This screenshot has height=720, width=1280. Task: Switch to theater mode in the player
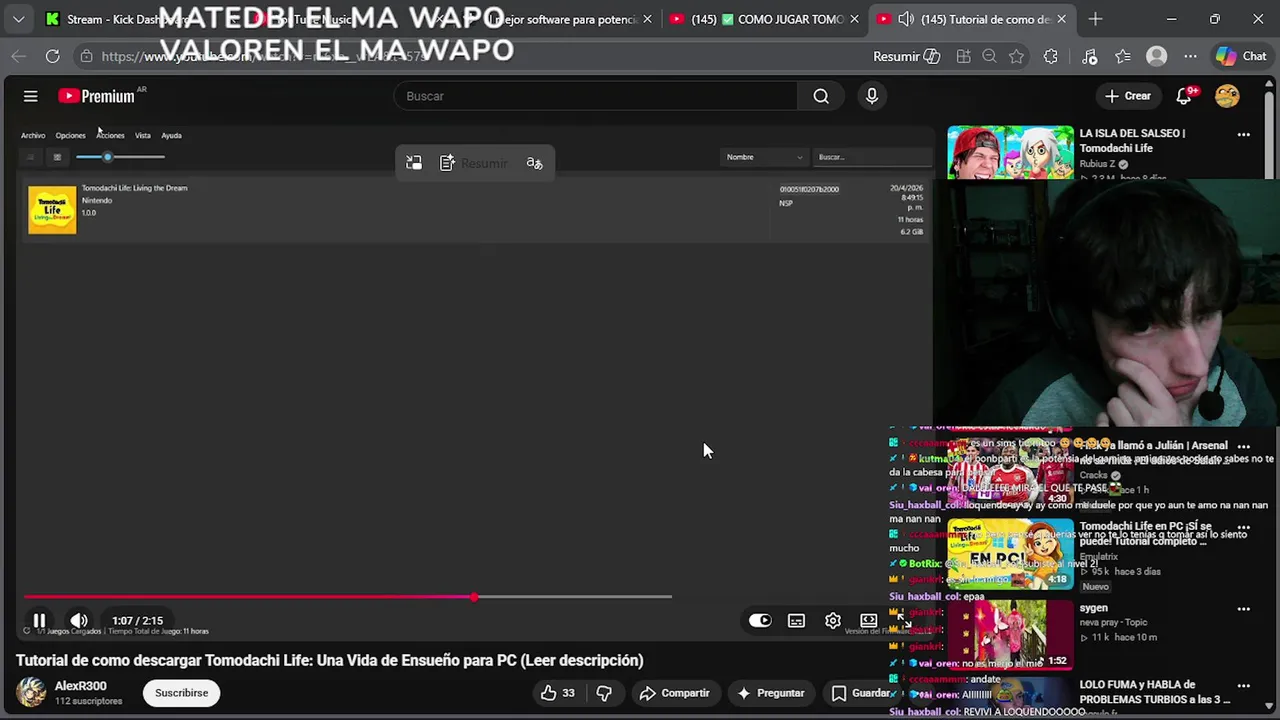(869, 621)
